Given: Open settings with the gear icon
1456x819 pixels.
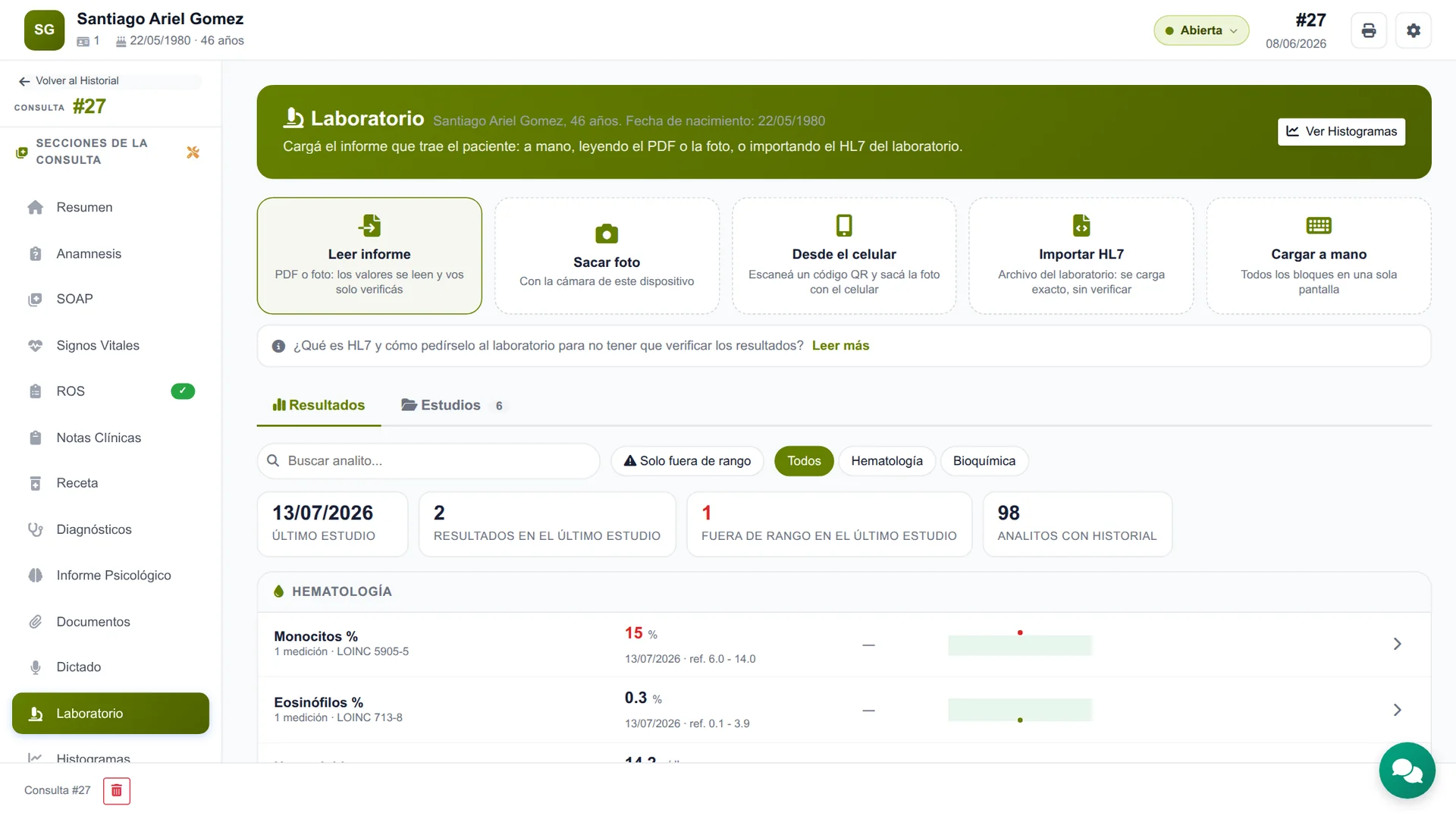Looking at the screenshot, I should click(1414, 30).
